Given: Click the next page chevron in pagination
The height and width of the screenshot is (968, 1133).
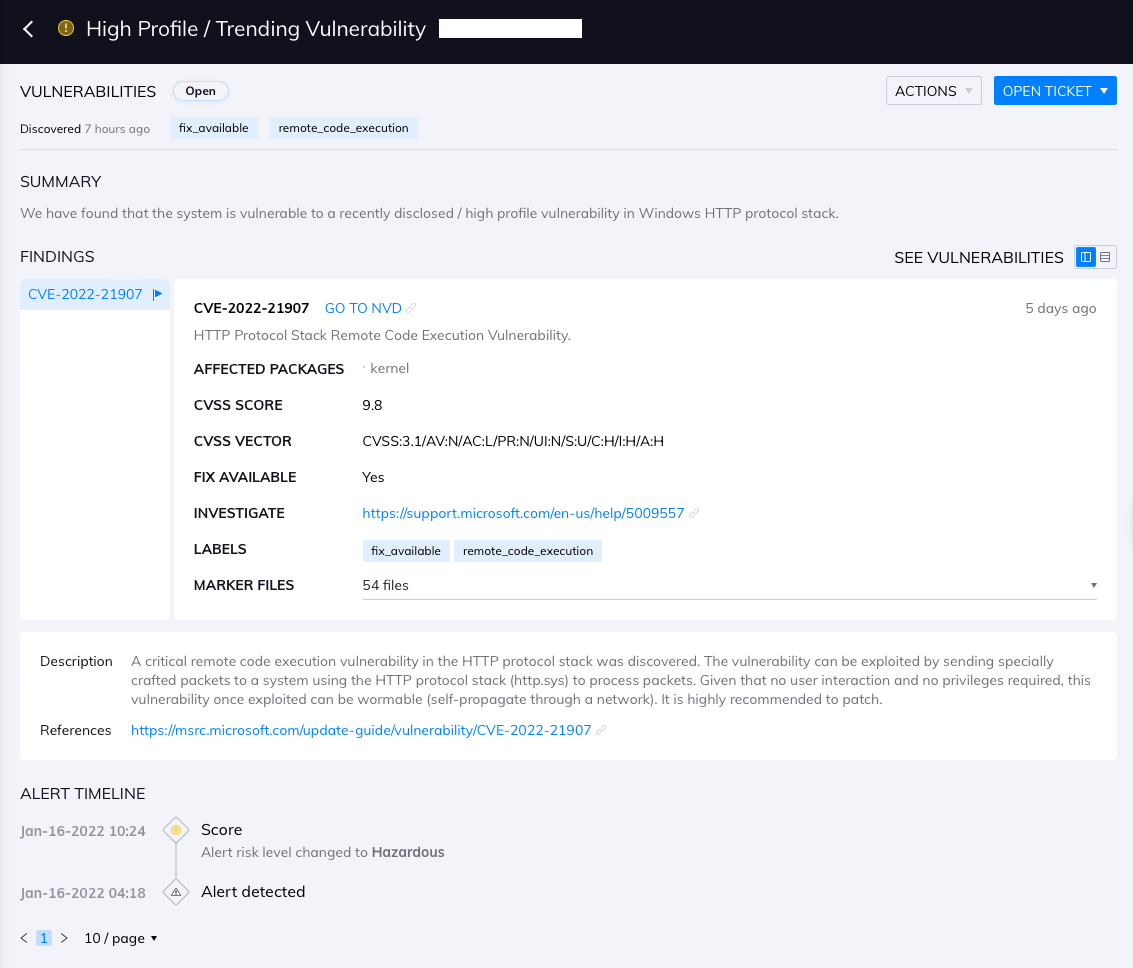Looking at the screenshot, I should click(x=64, y=938).
